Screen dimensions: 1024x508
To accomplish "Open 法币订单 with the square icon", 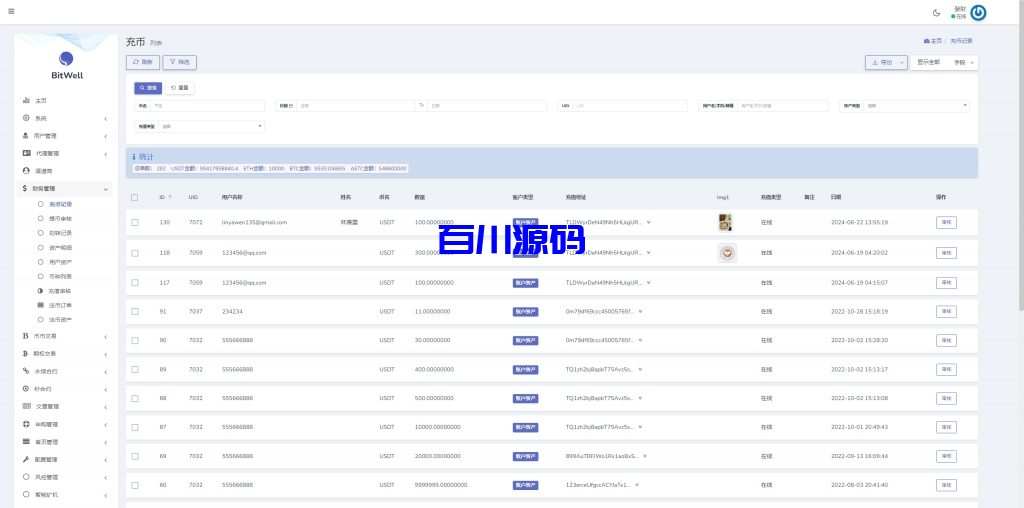I will tap(40, 305).
